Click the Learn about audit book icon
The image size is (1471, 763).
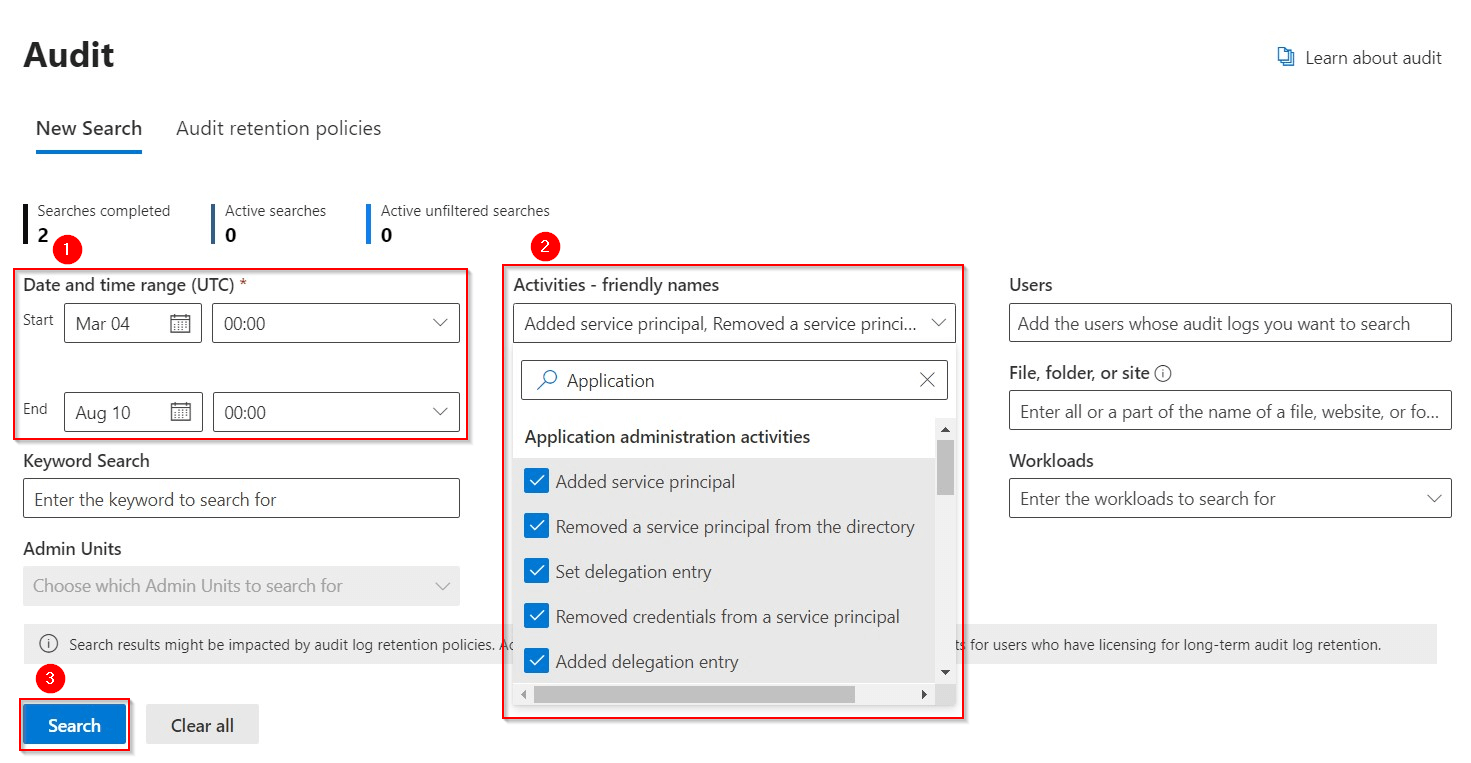click(1285, 57)
